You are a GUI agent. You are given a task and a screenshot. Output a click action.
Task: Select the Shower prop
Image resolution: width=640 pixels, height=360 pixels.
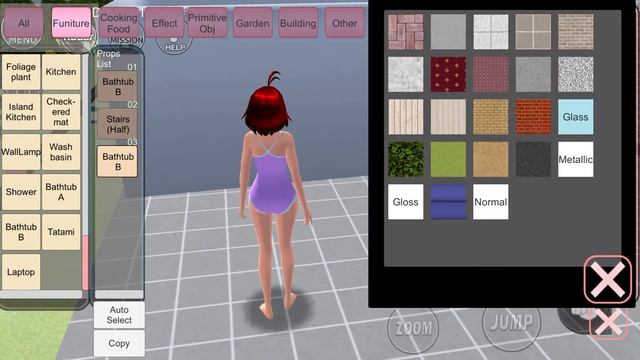coord(21,192)
